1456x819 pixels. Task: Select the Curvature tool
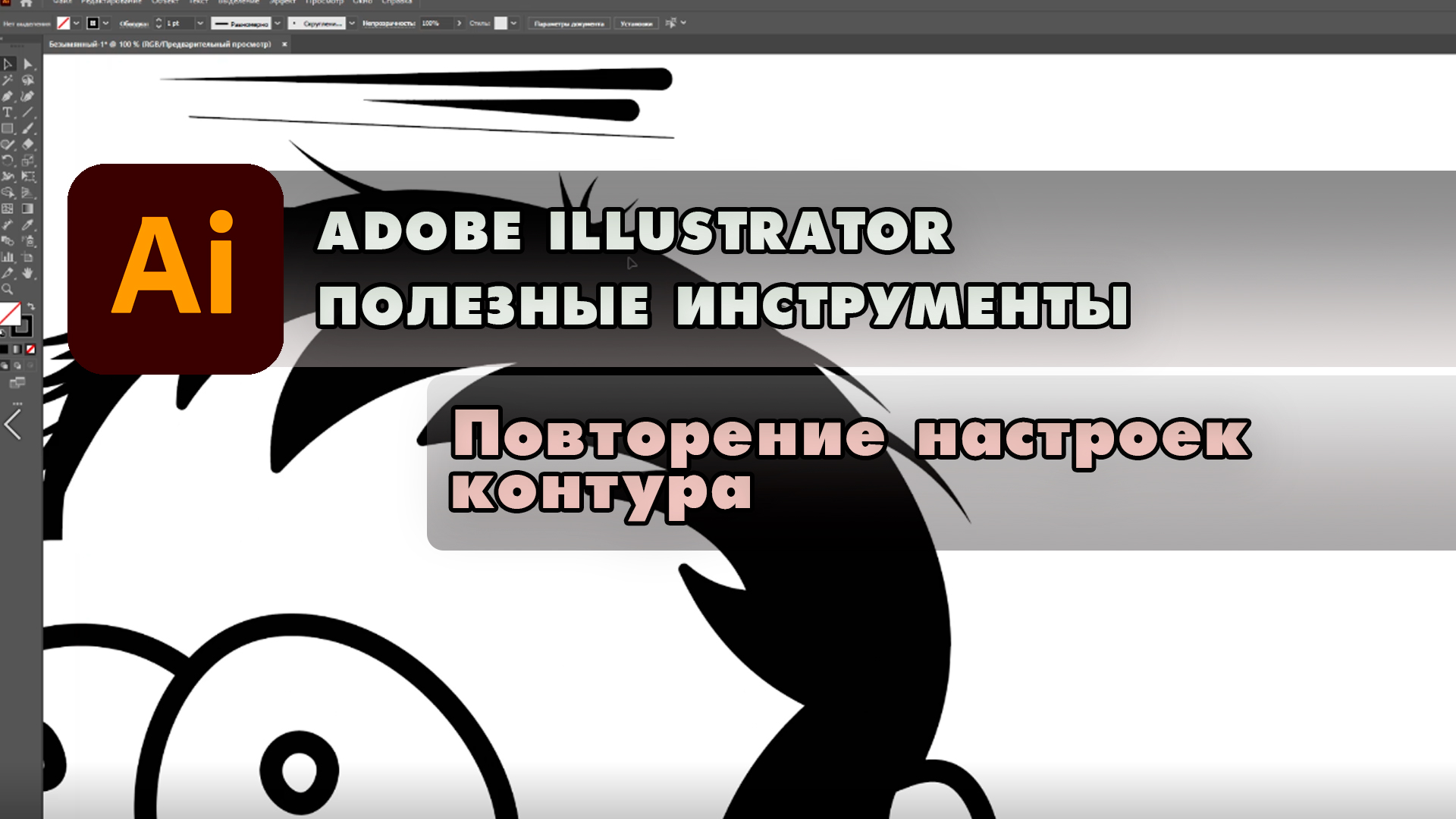28,96
